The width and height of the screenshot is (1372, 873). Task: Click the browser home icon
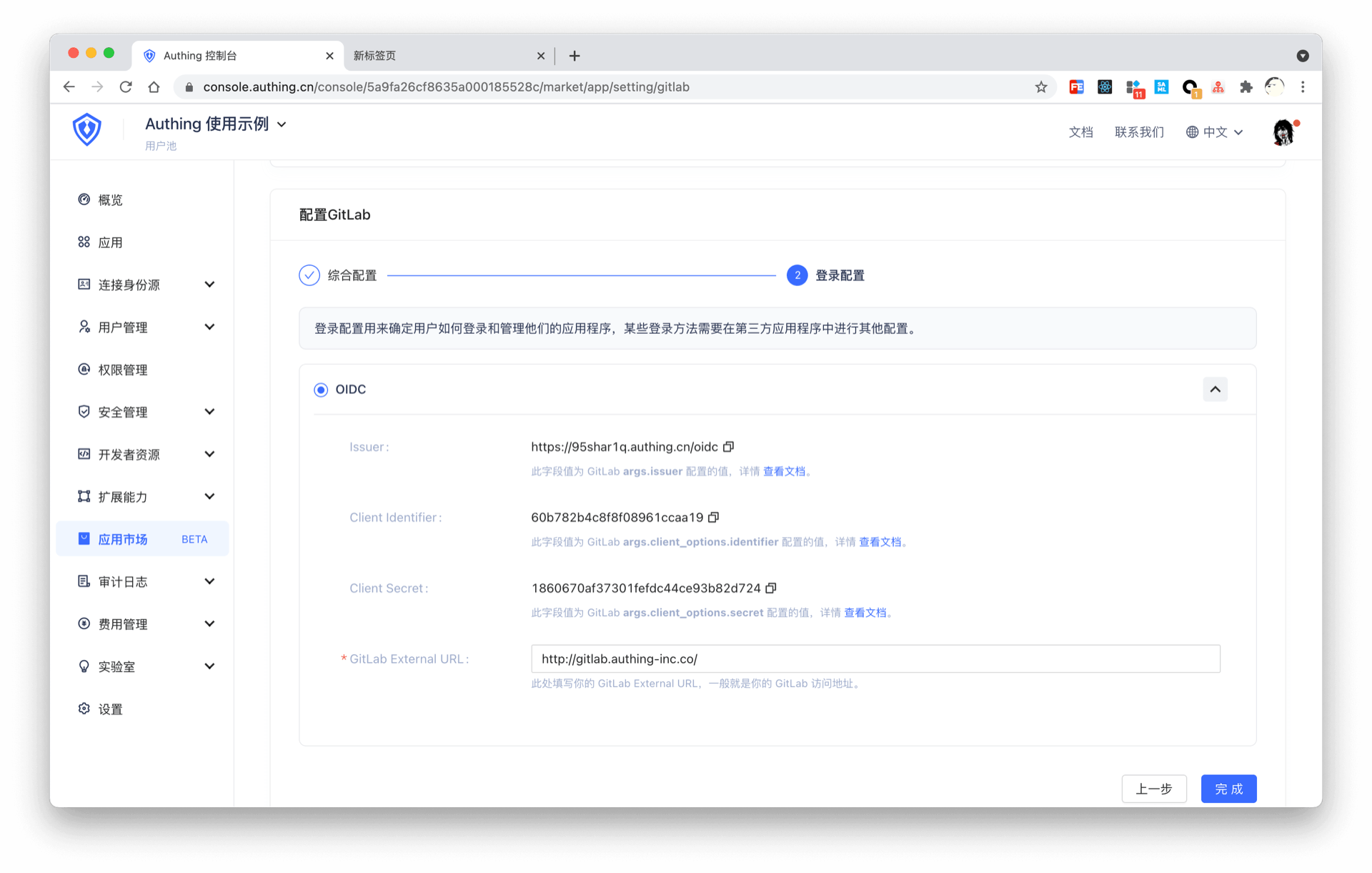[x=154, y=87]
